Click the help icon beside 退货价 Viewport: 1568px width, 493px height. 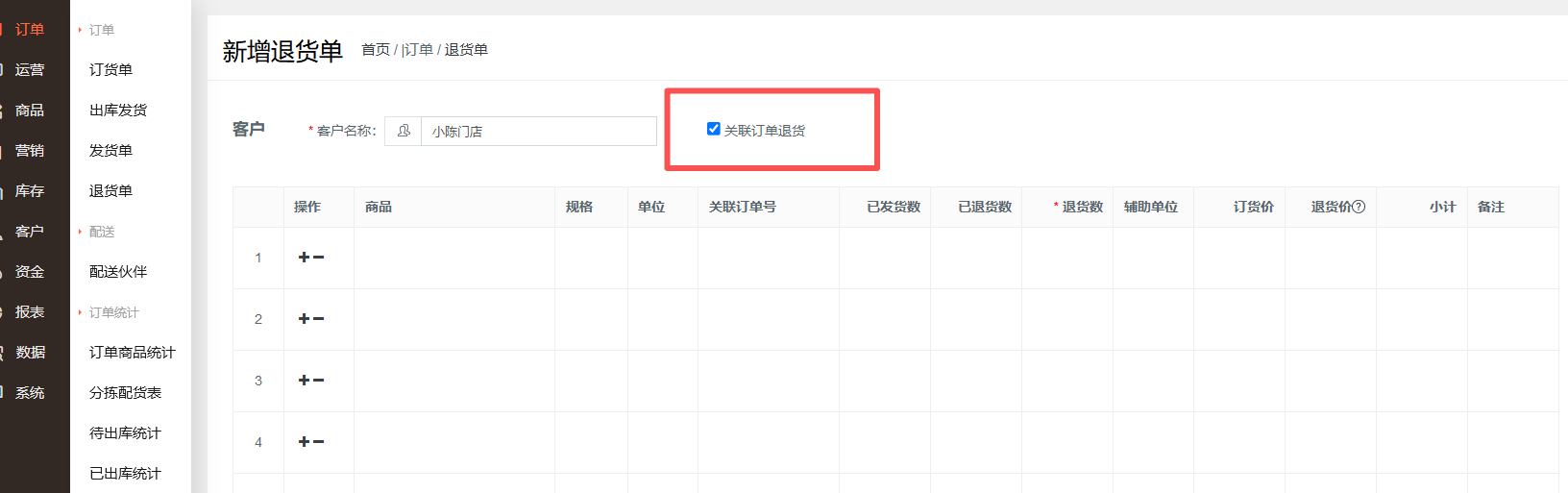(x=1359, y=207)
